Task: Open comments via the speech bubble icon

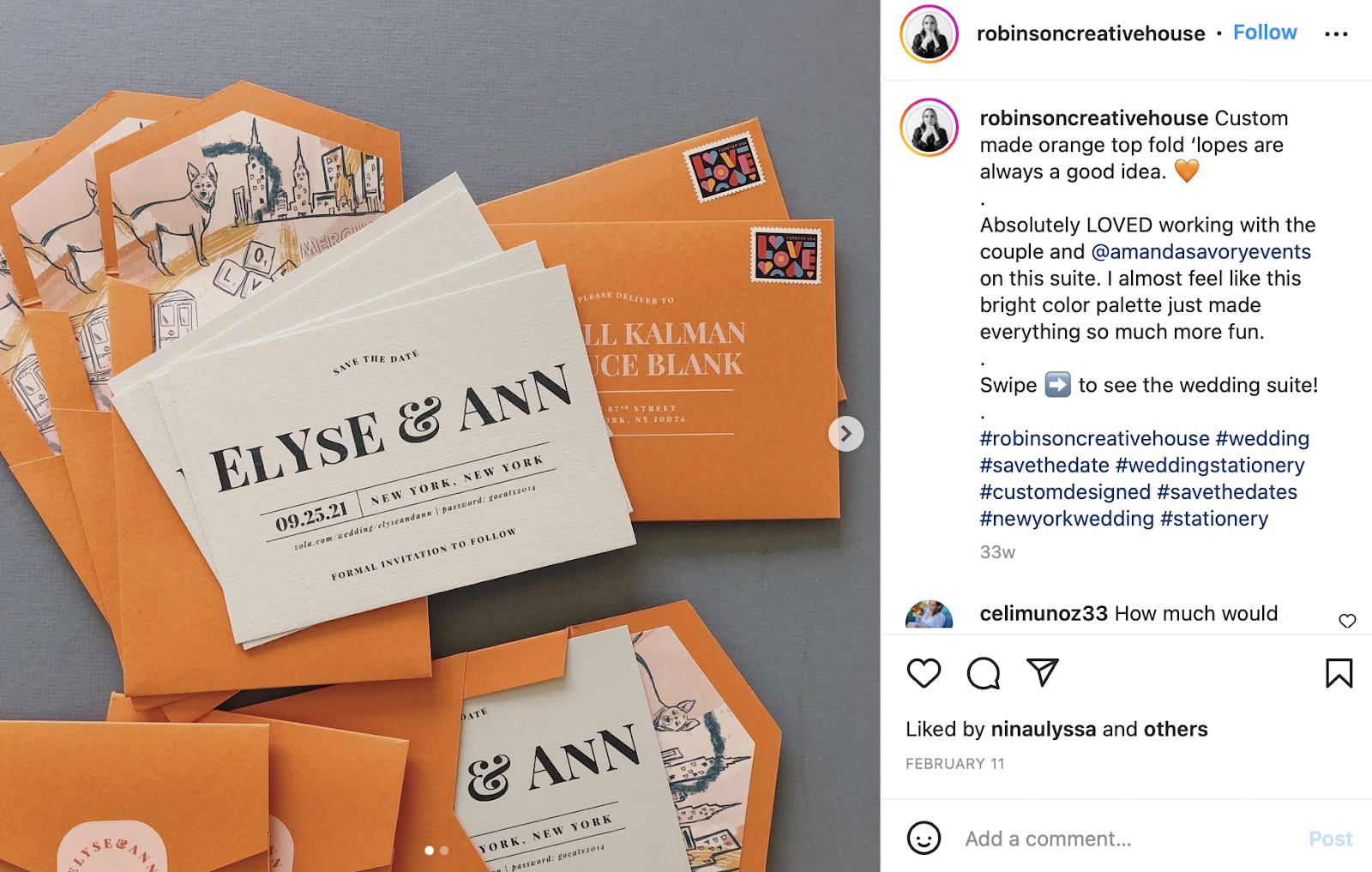Action: (x=984, y=673)
